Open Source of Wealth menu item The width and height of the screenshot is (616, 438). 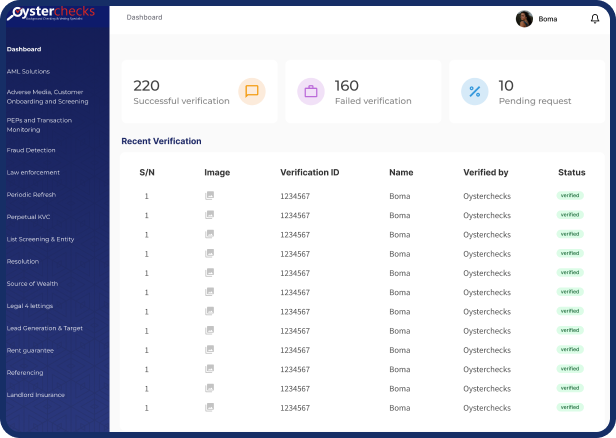tap(32, 283)
